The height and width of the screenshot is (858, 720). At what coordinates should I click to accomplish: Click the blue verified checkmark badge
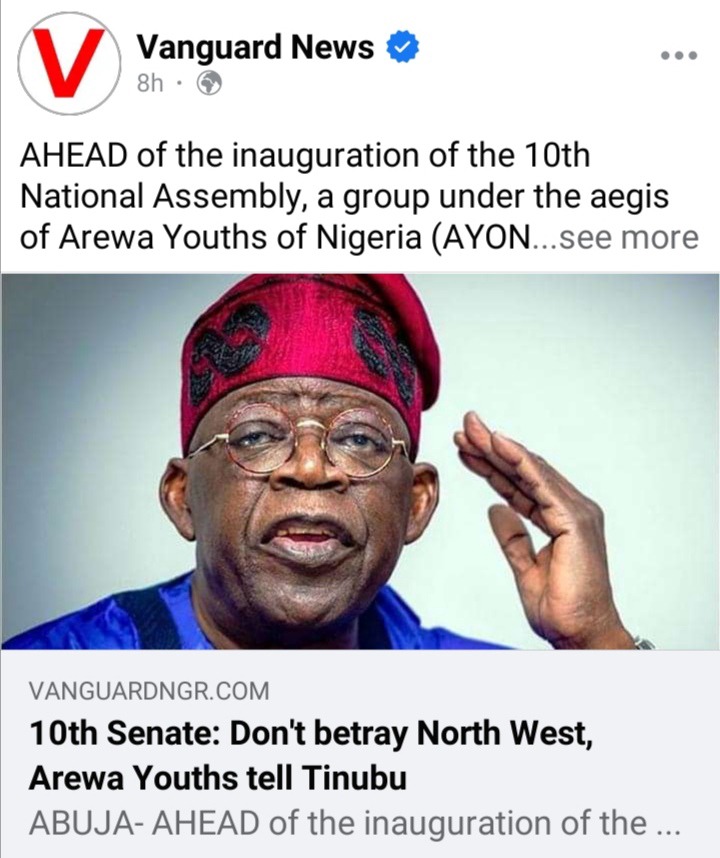[x=403, y=47]
